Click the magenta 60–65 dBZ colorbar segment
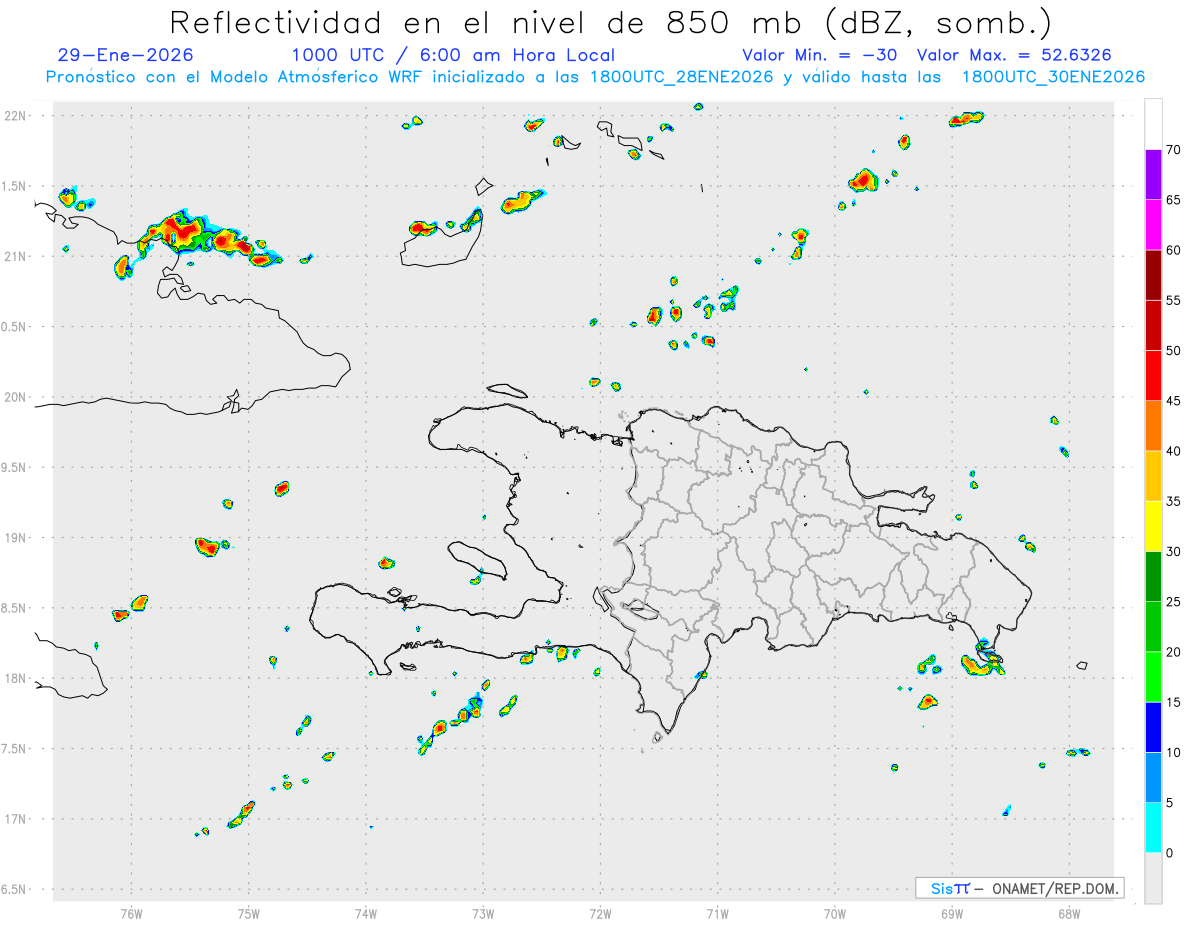Viewport: 1200px width, 927px height. [x=1153, y=225]
